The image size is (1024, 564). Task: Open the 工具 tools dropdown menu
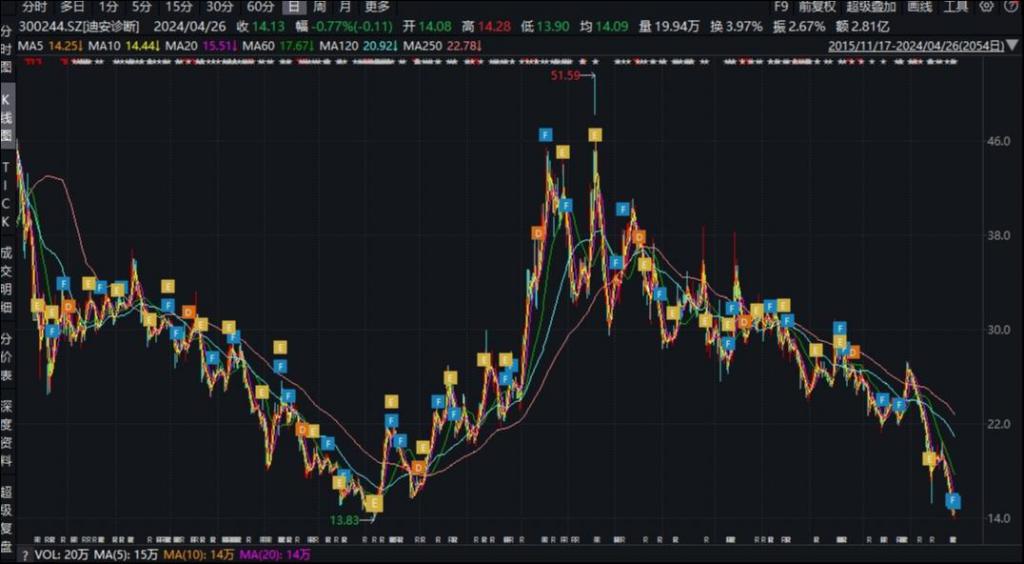click(x=956, y=7)
